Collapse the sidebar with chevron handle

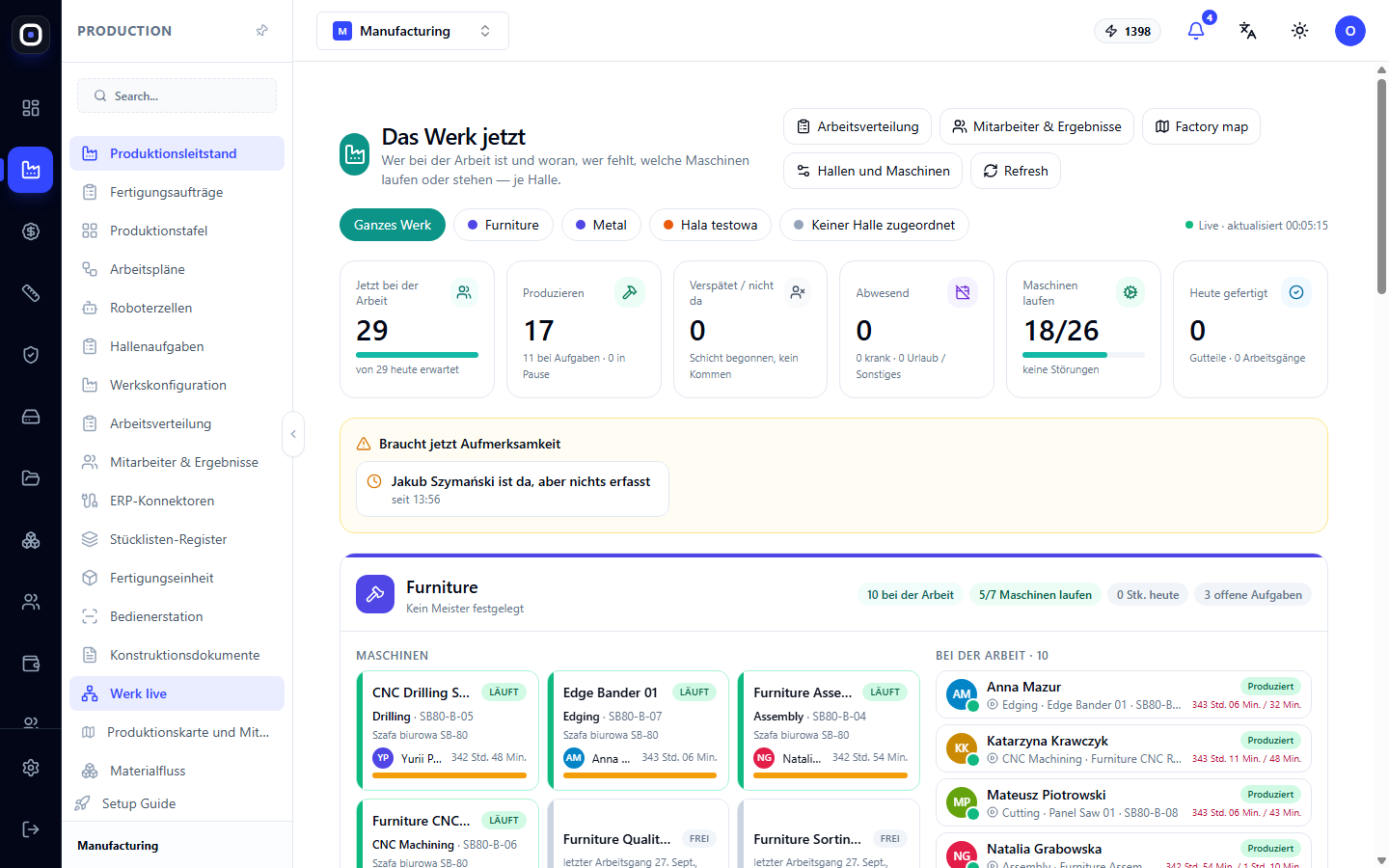(x=293, y=434)
